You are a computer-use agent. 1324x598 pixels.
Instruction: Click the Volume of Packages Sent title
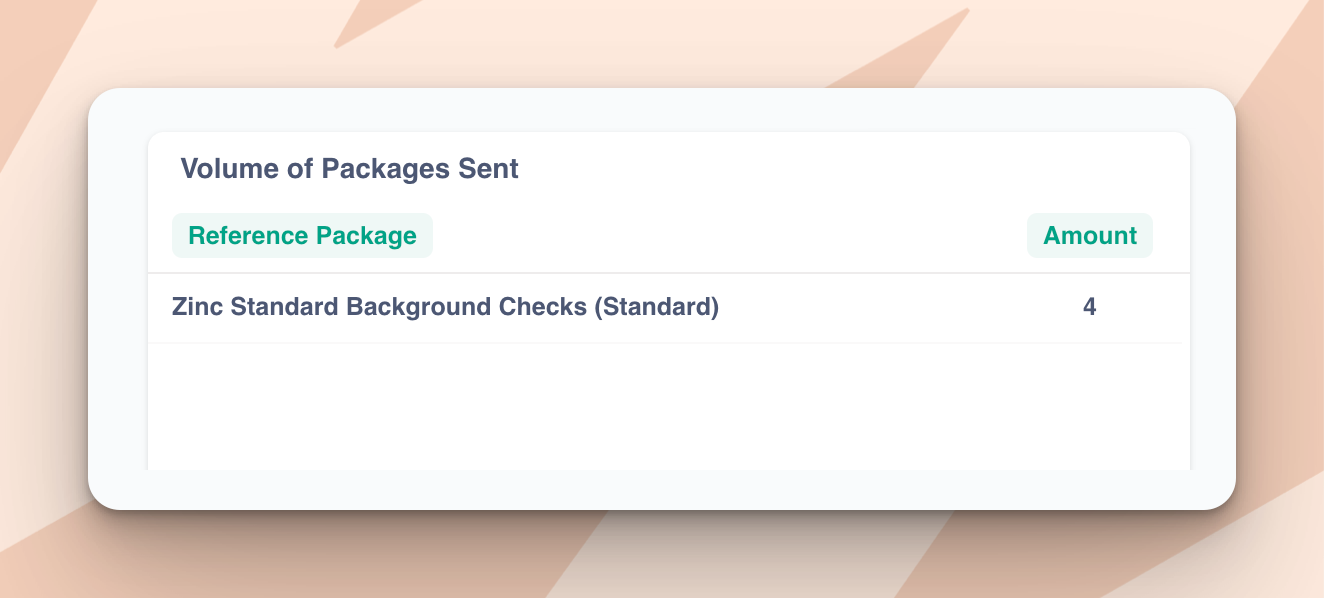350,169
